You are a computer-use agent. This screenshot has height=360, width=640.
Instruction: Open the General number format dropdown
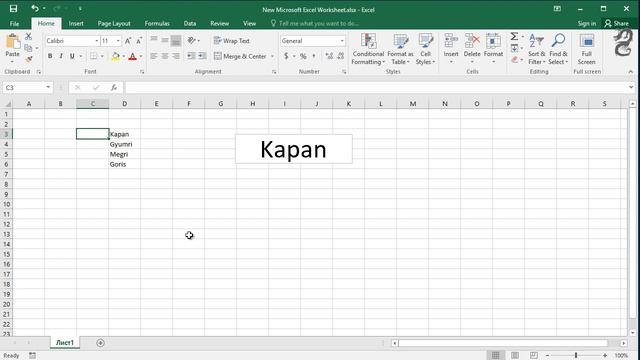(342, 41)
